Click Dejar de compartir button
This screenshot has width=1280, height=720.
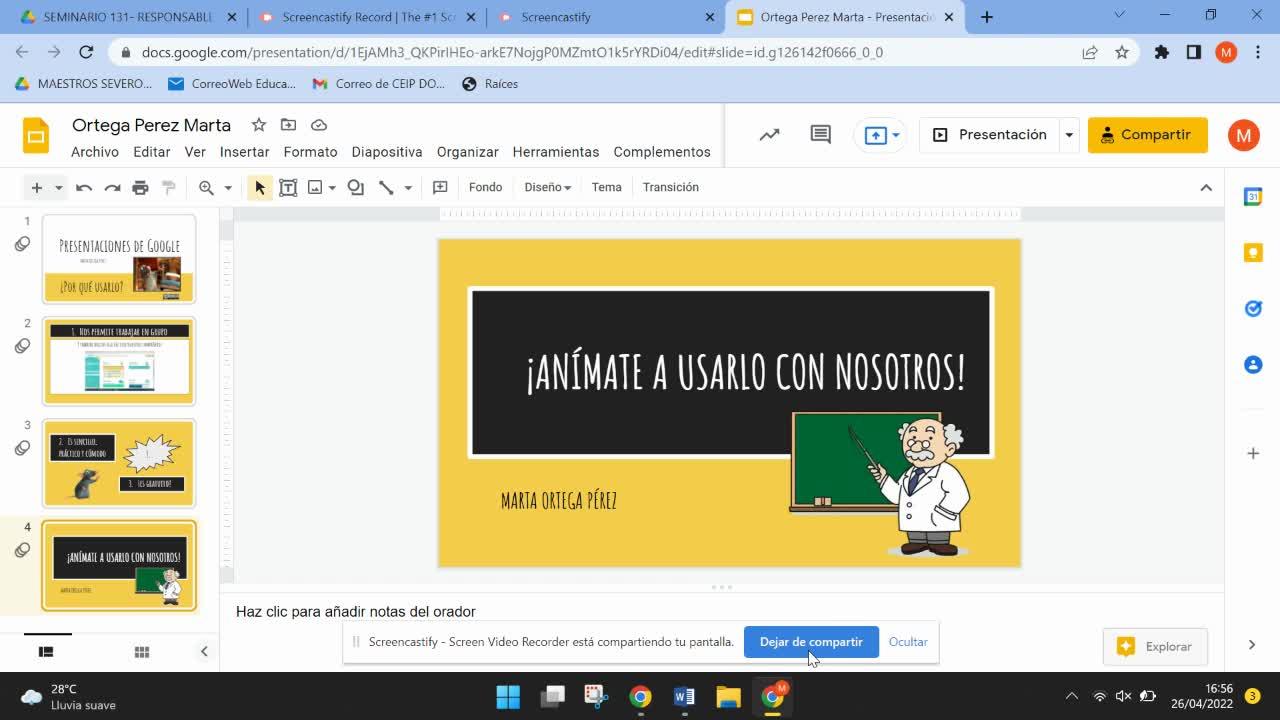click(810, 642)
